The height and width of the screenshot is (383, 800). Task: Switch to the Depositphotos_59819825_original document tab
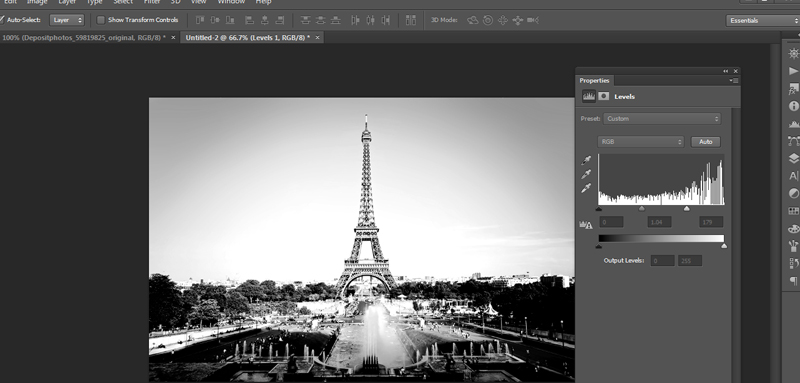point(84,38)
